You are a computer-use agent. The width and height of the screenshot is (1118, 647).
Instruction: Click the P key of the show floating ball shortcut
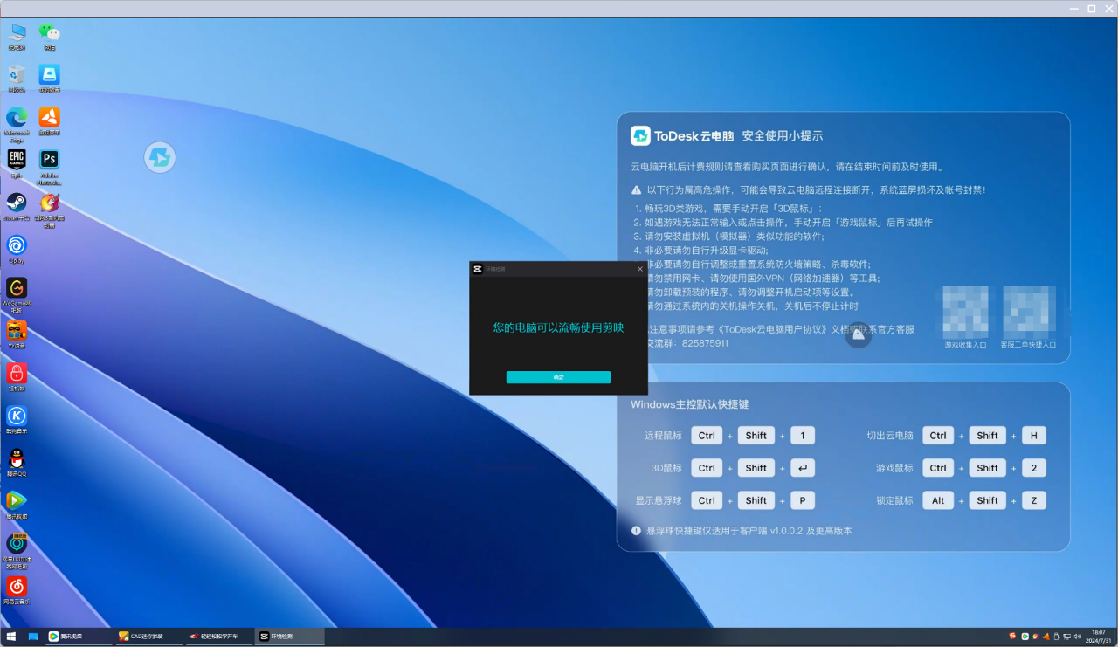pyautogui.click(x=802, y=501)
